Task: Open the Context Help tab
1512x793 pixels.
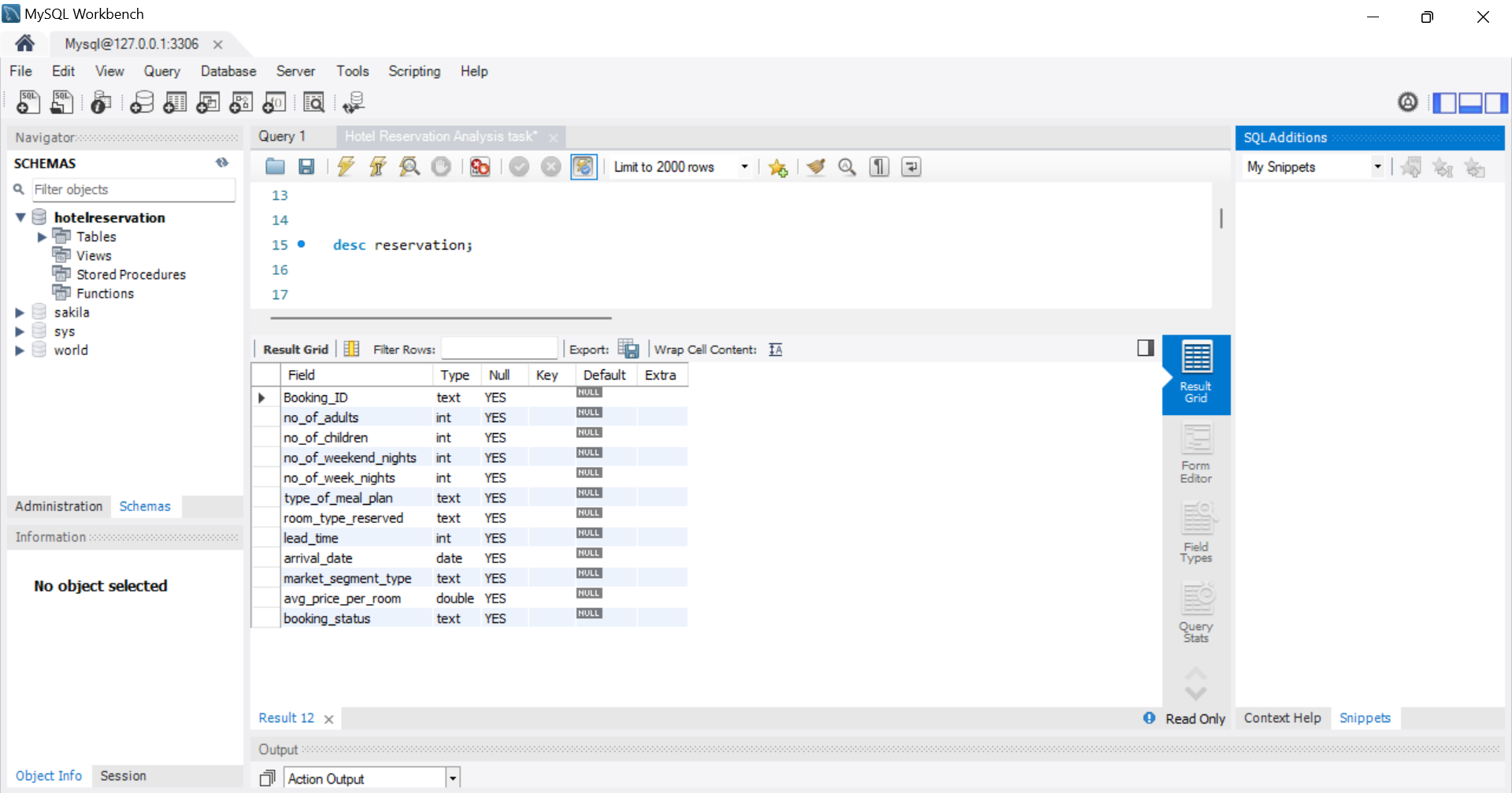Action: coord(1282,718)
